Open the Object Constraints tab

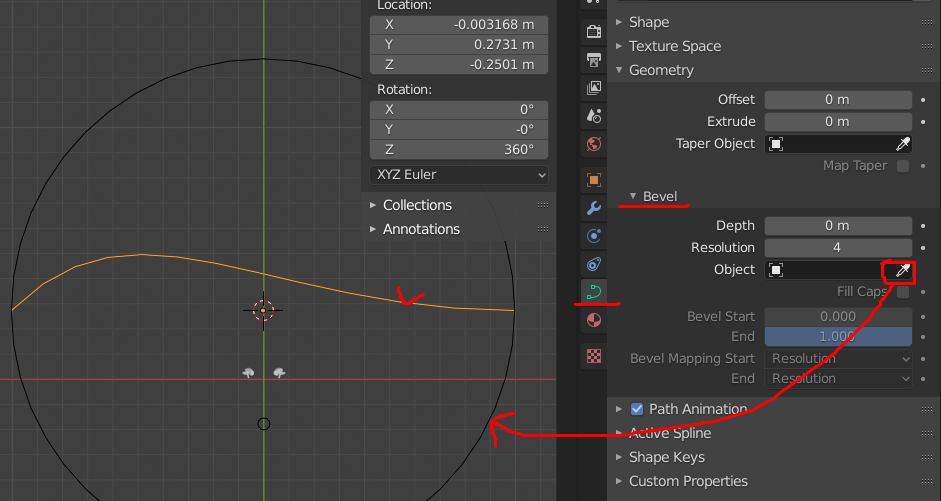click(x=594, y=264)
